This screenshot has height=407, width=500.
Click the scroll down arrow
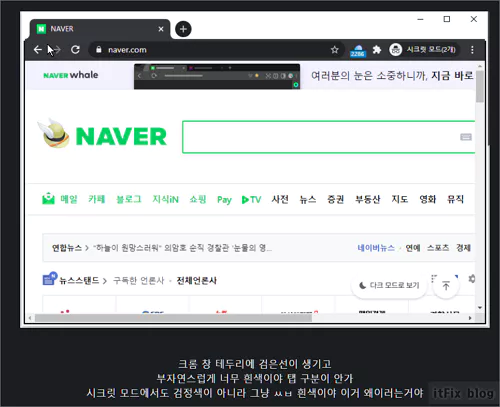pos(480,307)
